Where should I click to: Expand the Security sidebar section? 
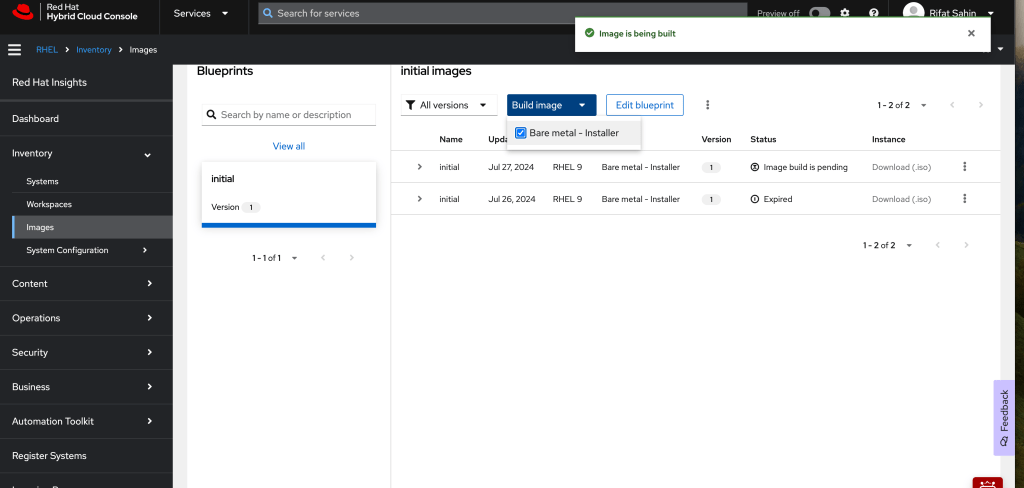[86, 353]
